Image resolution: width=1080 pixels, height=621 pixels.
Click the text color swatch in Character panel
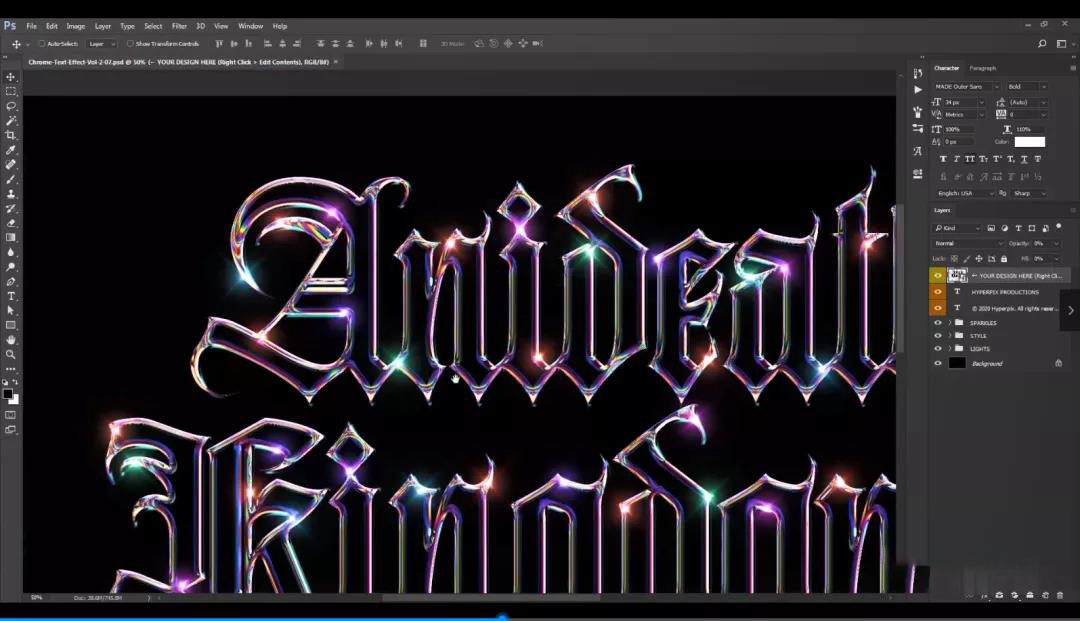click(1029, 142)
